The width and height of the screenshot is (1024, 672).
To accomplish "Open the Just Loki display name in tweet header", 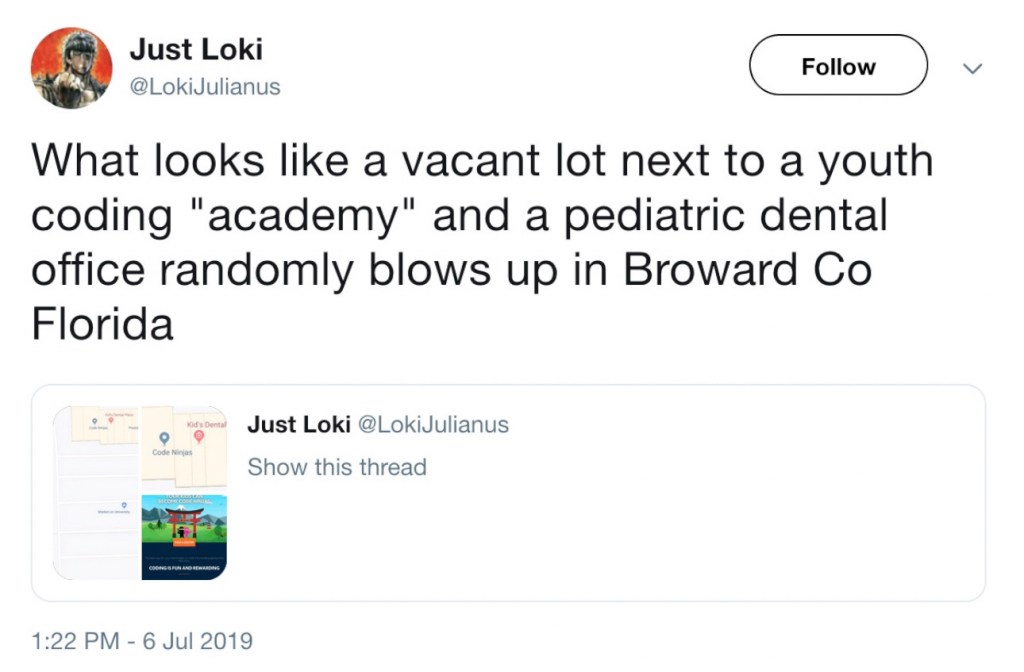I will click(196, 49).
